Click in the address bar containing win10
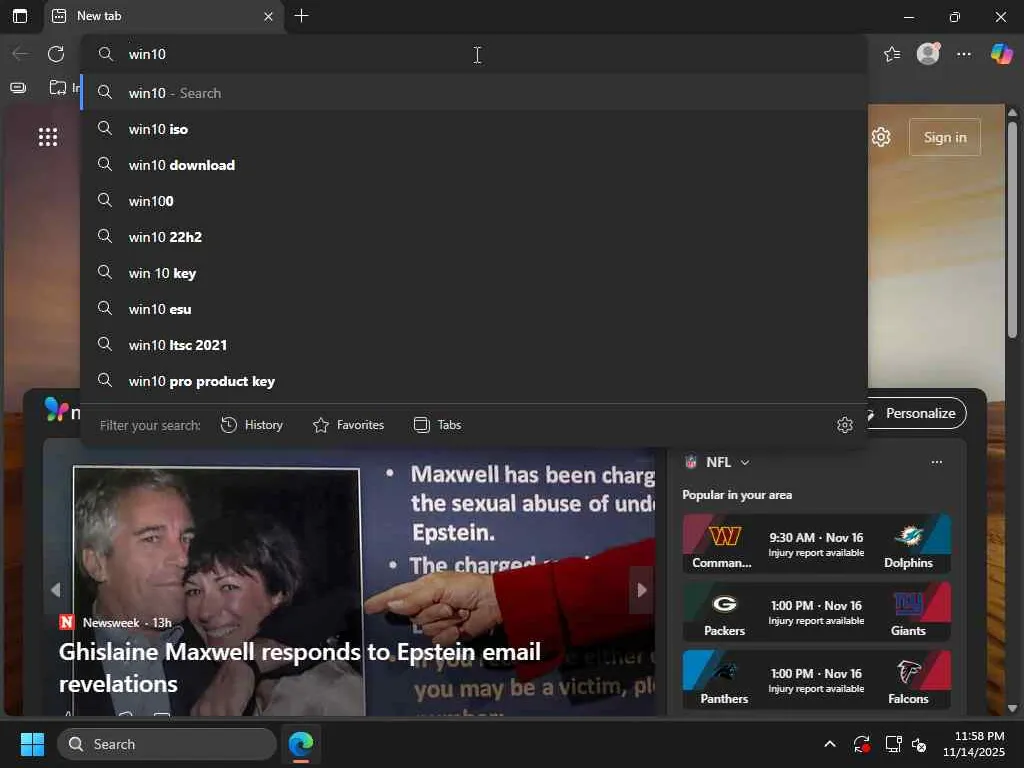The image size is (1024, 768). point(474,54)
